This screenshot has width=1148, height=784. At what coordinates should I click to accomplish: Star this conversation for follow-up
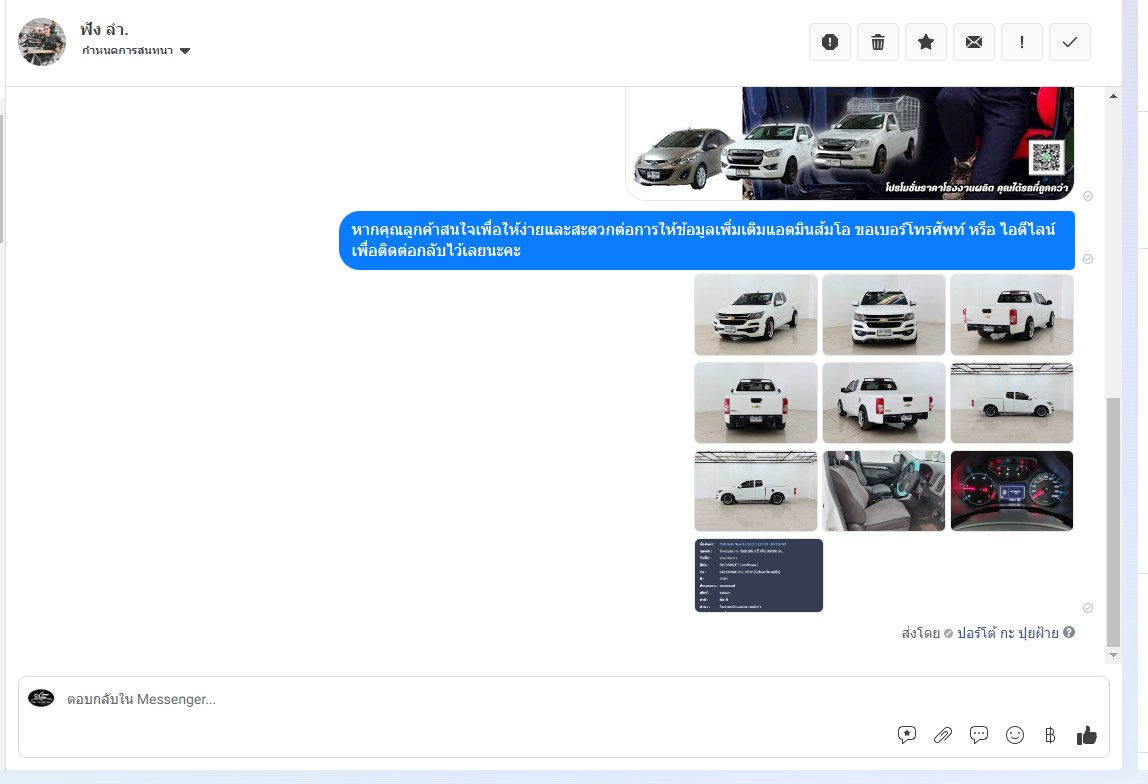(926, 42)
